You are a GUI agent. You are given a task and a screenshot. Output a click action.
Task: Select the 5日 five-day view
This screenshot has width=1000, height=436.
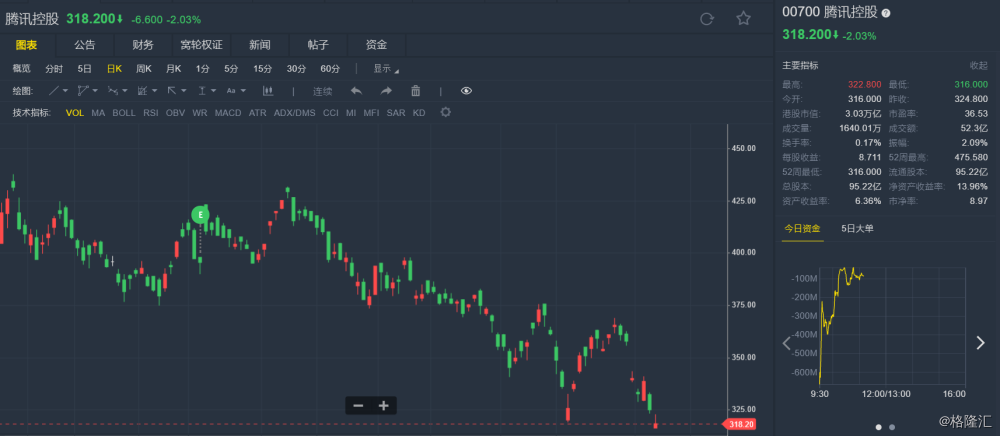(x=85, y=69)
